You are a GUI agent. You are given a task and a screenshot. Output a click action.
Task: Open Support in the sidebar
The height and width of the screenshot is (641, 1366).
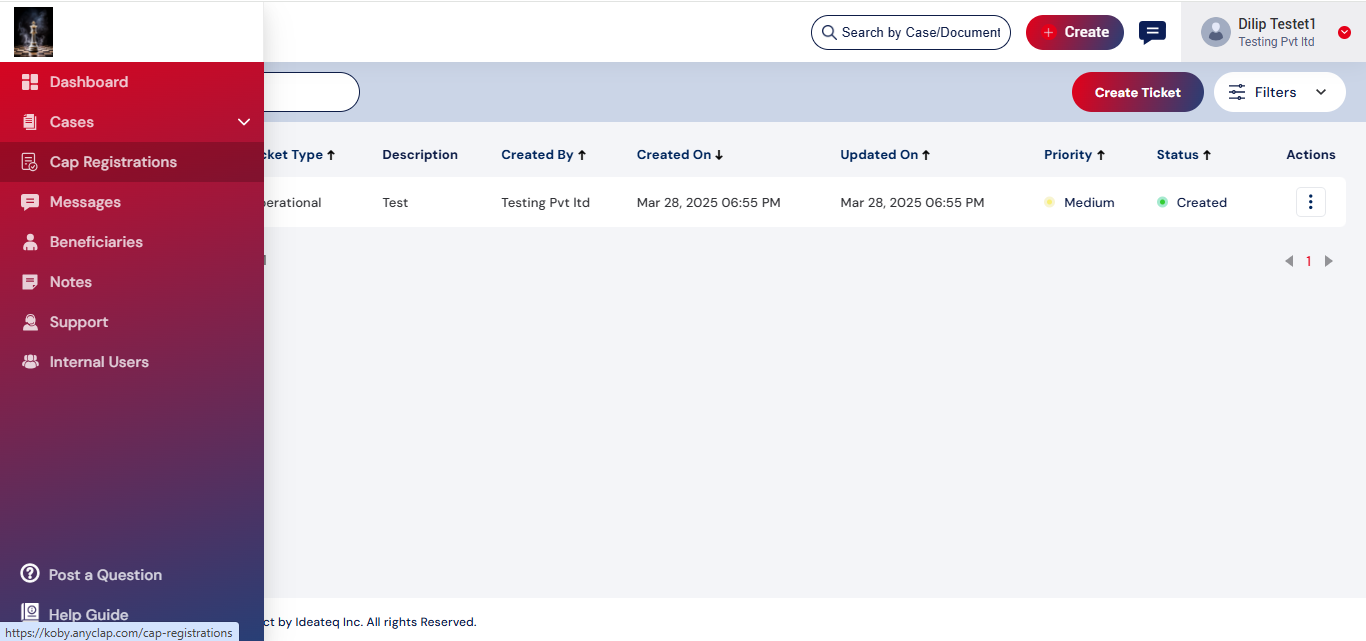click(132, 322)
